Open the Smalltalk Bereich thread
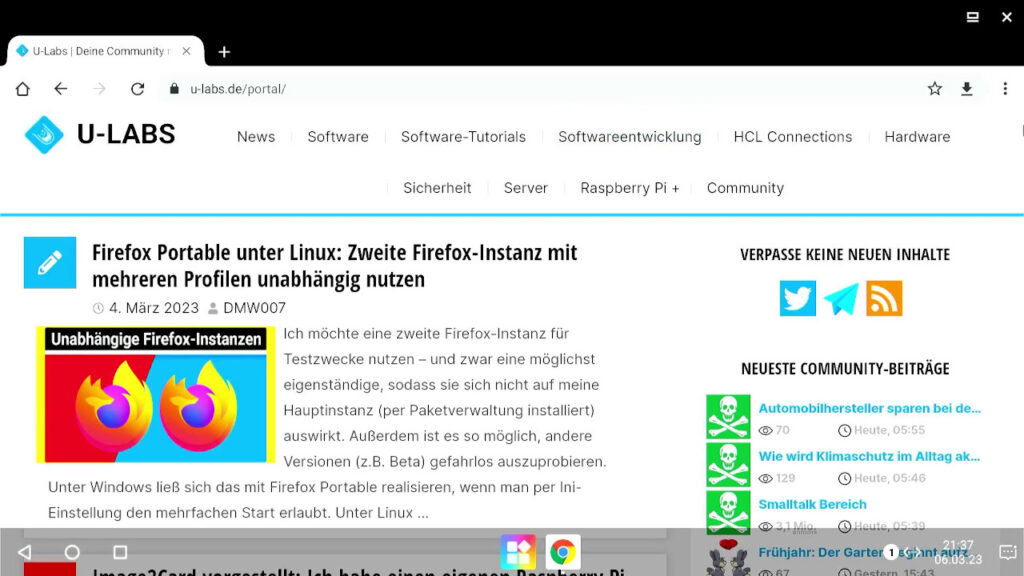The image size is (1024, 576). pyautogui.click(x=812, y=504)
